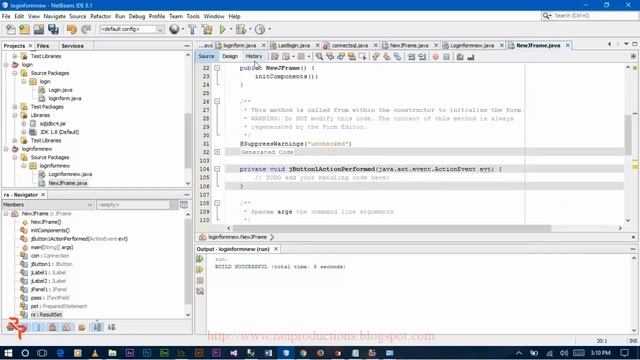Click the Uncomment icon at editor toolbar end
This screenshot has width=640, height=360.
click(471, 57)
